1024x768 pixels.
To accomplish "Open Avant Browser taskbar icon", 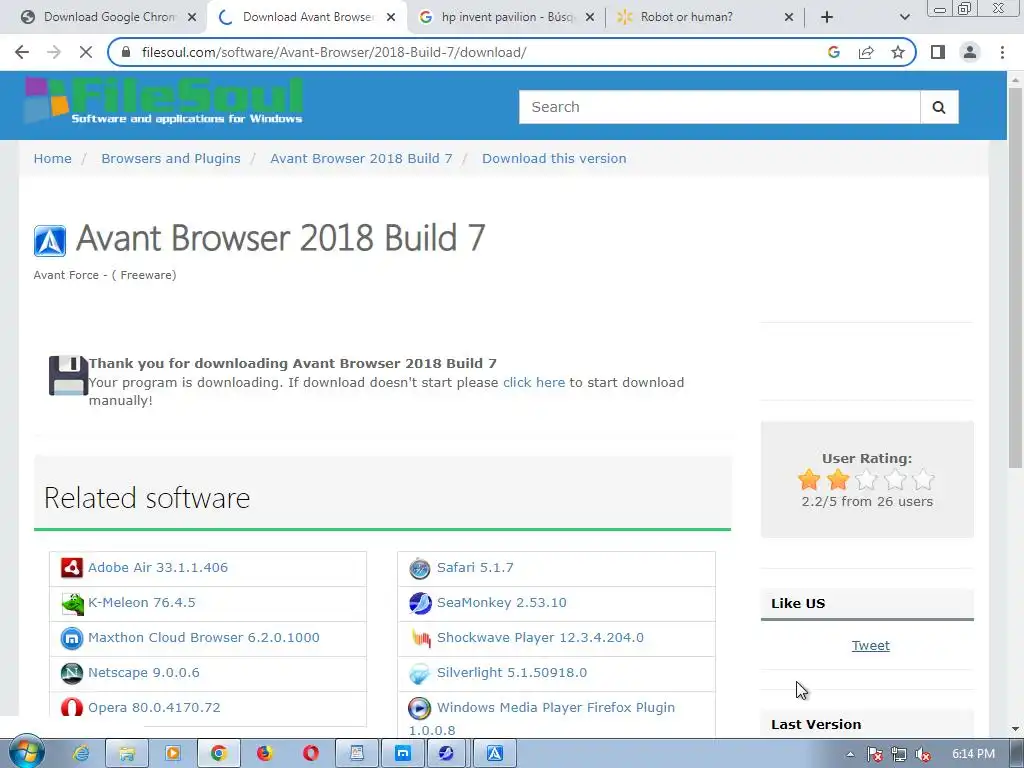I will pyautogui.click(x=494, y=754).
